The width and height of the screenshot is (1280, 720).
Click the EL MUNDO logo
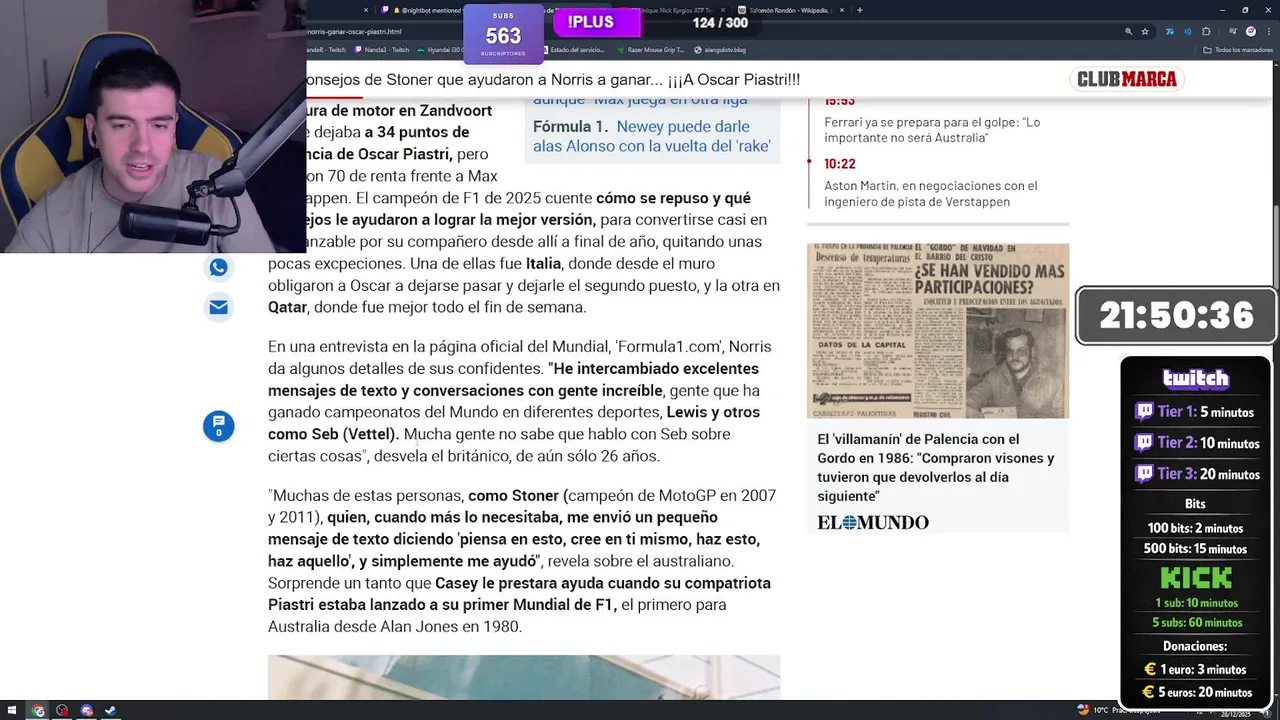click(872, 522)
